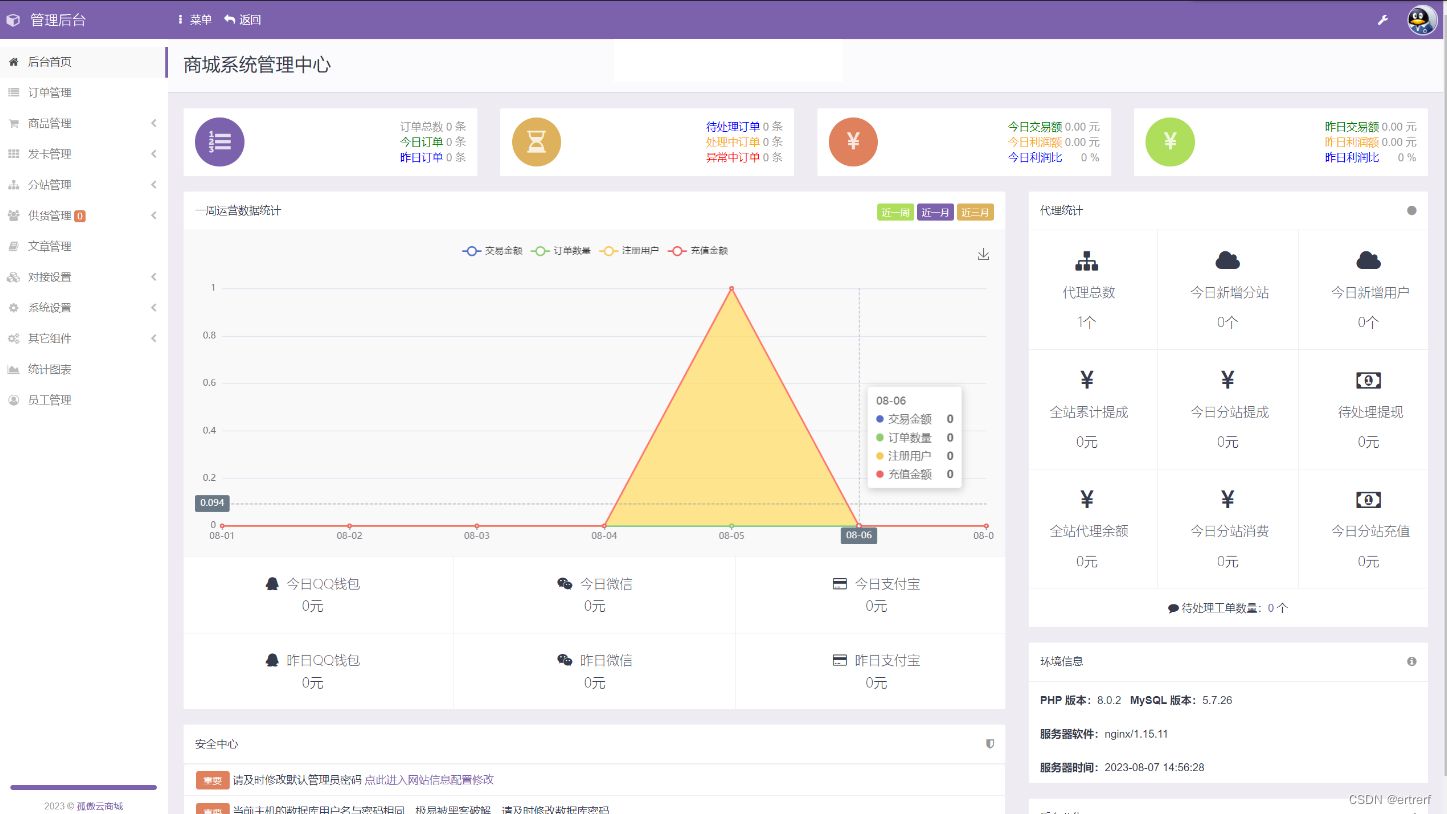
Task: Click the 08-06 marker on the chart axis
Action: 858,535
